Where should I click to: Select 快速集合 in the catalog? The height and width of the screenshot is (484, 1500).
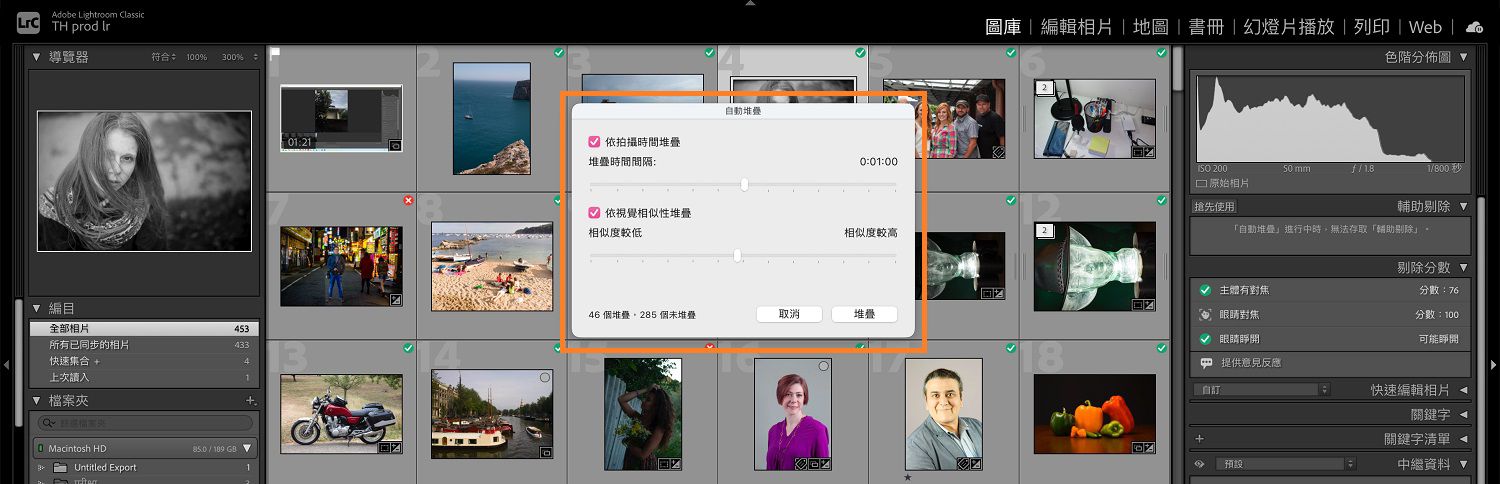pos(144,361)
